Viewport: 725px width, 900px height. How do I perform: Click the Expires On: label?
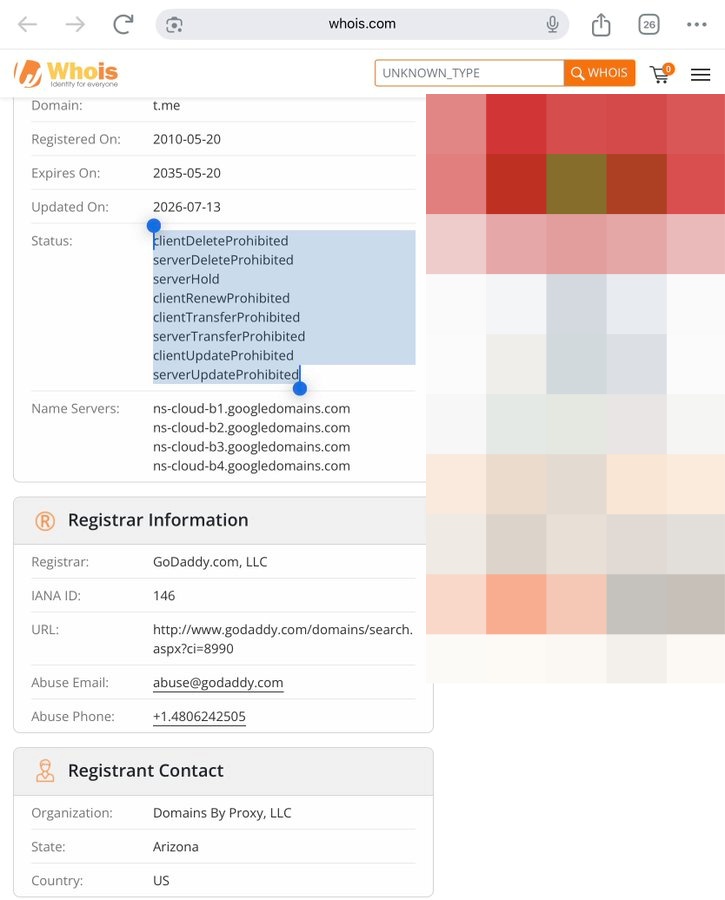65,173
